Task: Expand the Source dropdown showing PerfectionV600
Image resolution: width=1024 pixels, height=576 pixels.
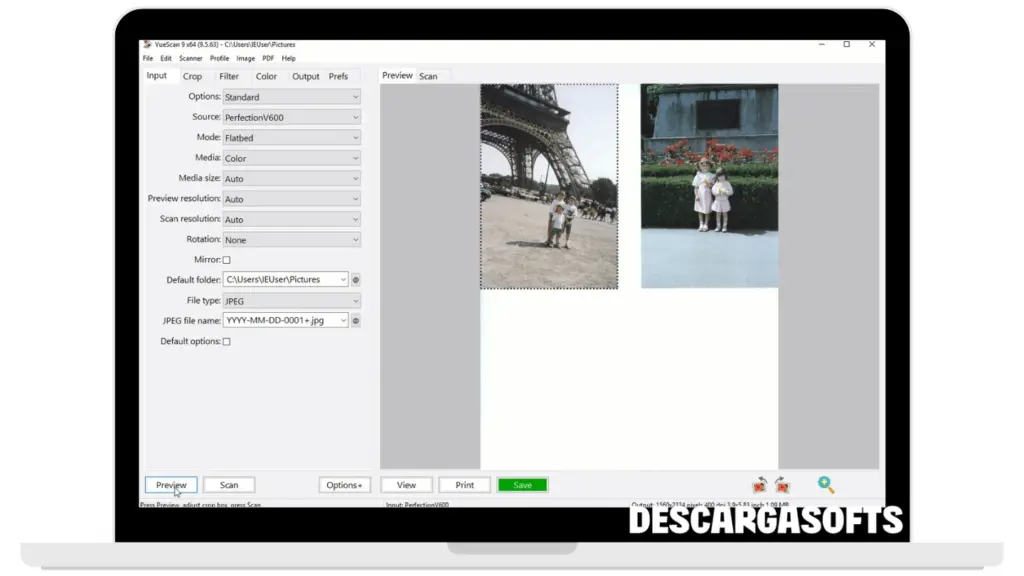Action: point(291,118)
